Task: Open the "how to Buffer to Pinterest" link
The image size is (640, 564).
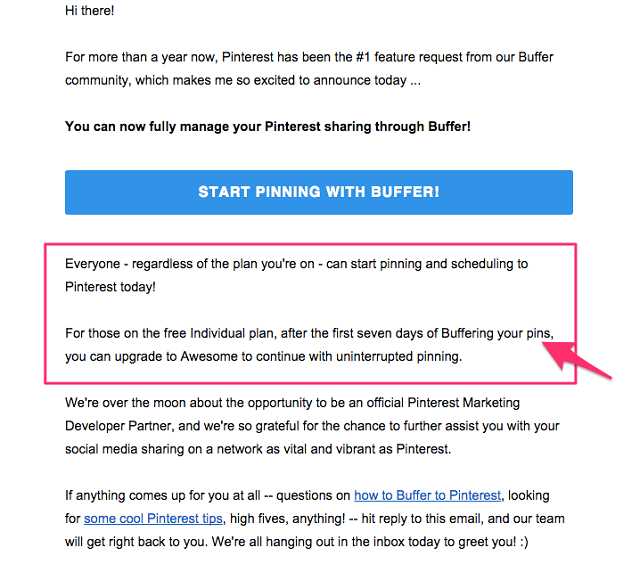Action: tap(428, 495)
